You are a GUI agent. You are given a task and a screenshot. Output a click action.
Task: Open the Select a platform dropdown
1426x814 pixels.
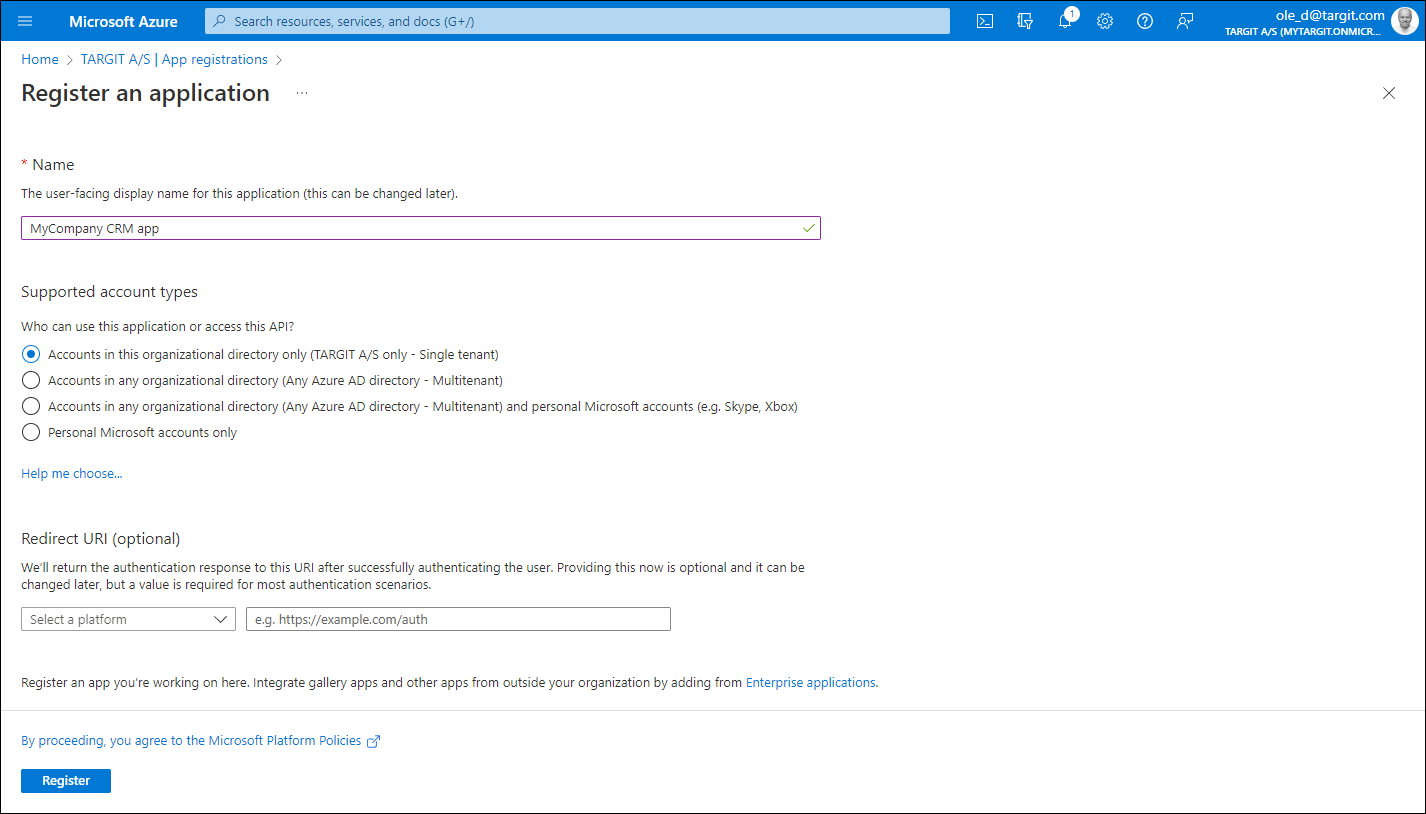(x=128, y=619)
